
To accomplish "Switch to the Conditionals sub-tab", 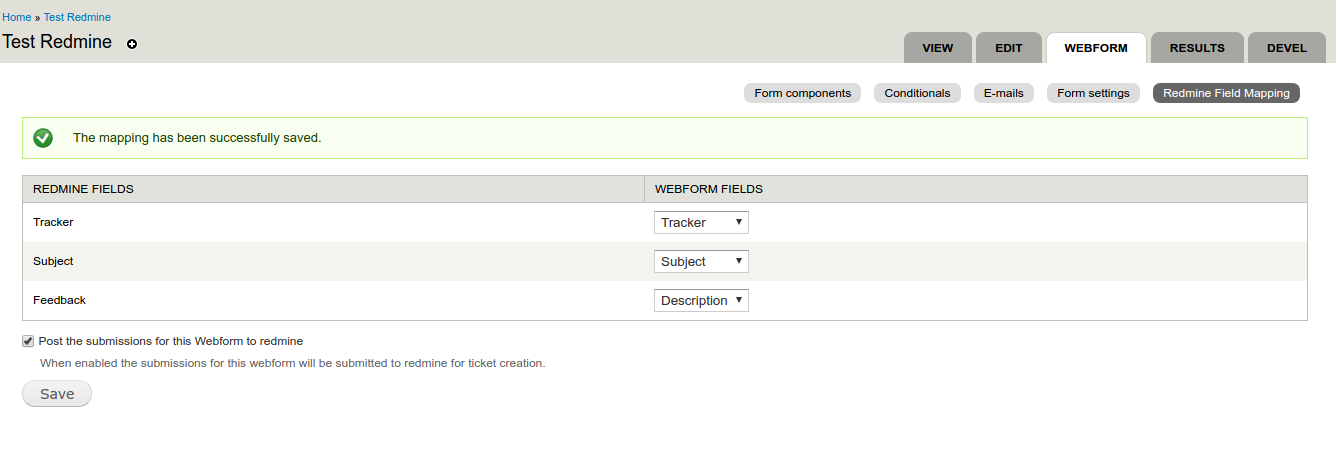I will pos(917,93).
